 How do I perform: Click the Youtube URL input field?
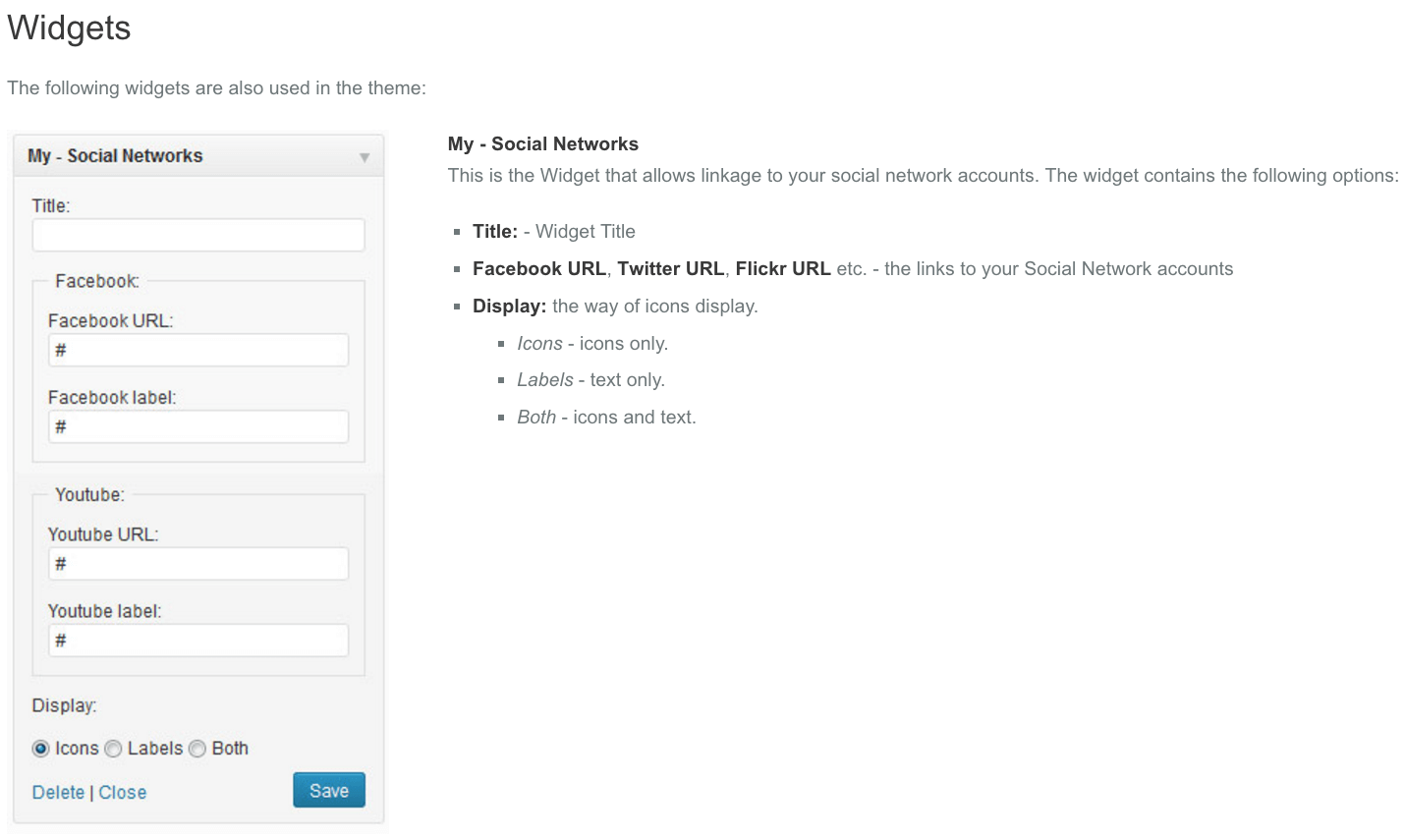click(198, 564)
